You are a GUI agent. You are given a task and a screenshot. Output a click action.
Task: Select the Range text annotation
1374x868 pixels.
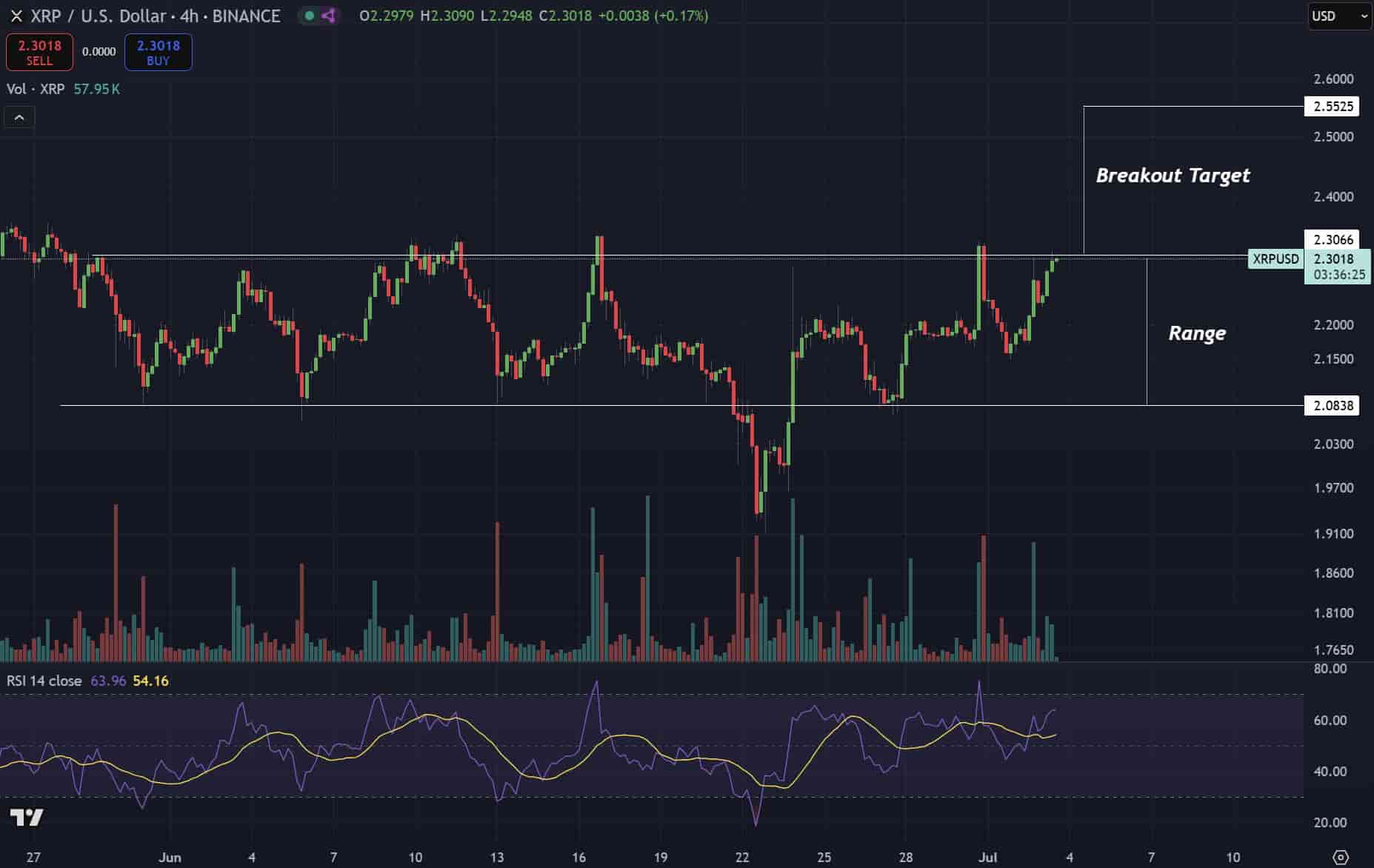(1197, 333)
